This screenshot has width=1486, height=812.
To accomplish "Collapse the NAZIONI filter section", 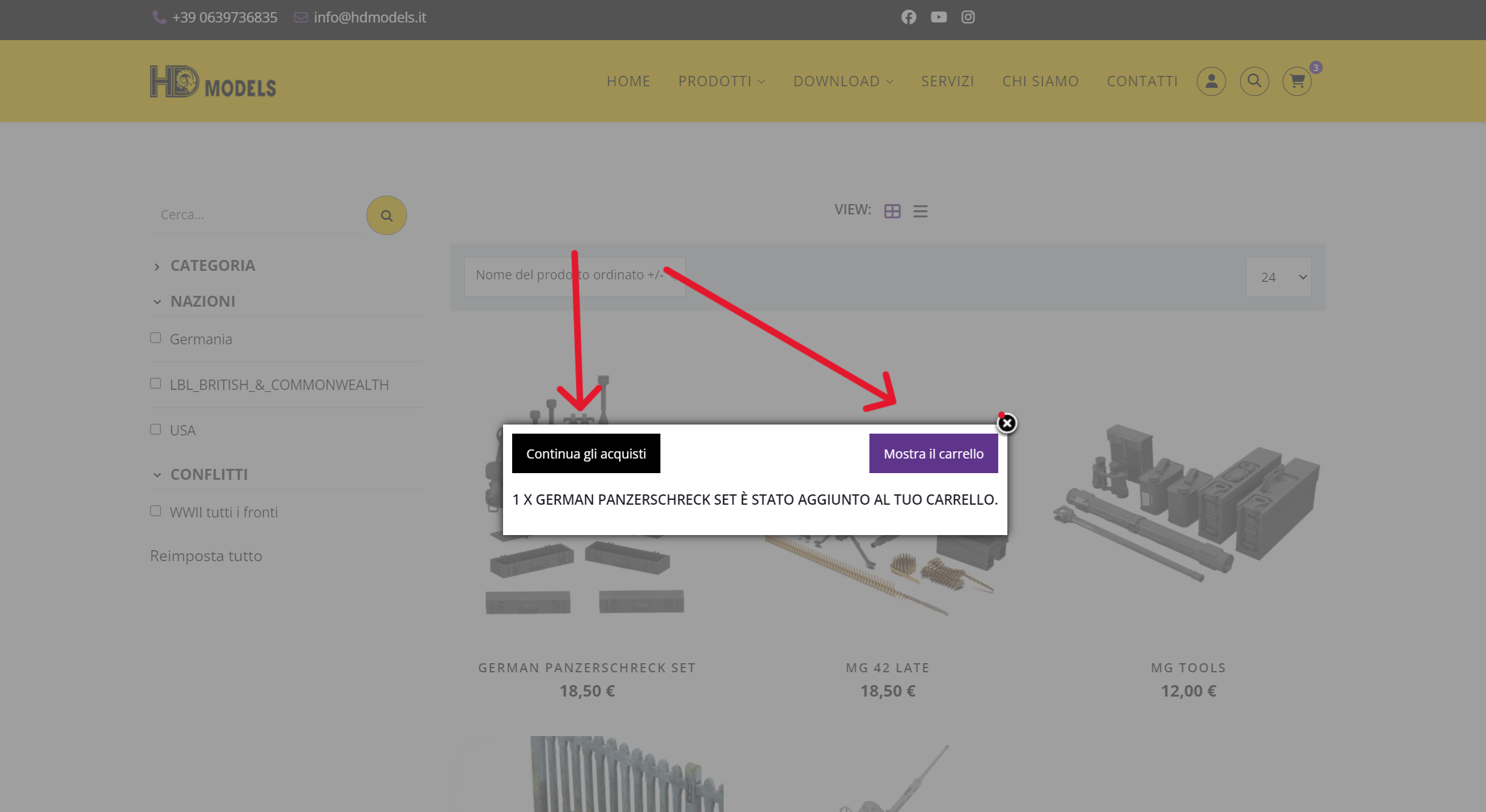I will (202, 301).
